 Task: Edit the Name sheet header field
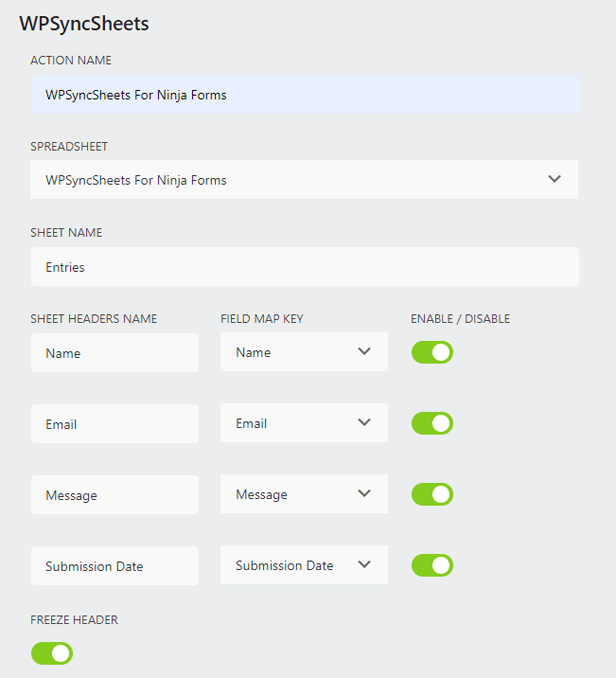tap(115, 352)
